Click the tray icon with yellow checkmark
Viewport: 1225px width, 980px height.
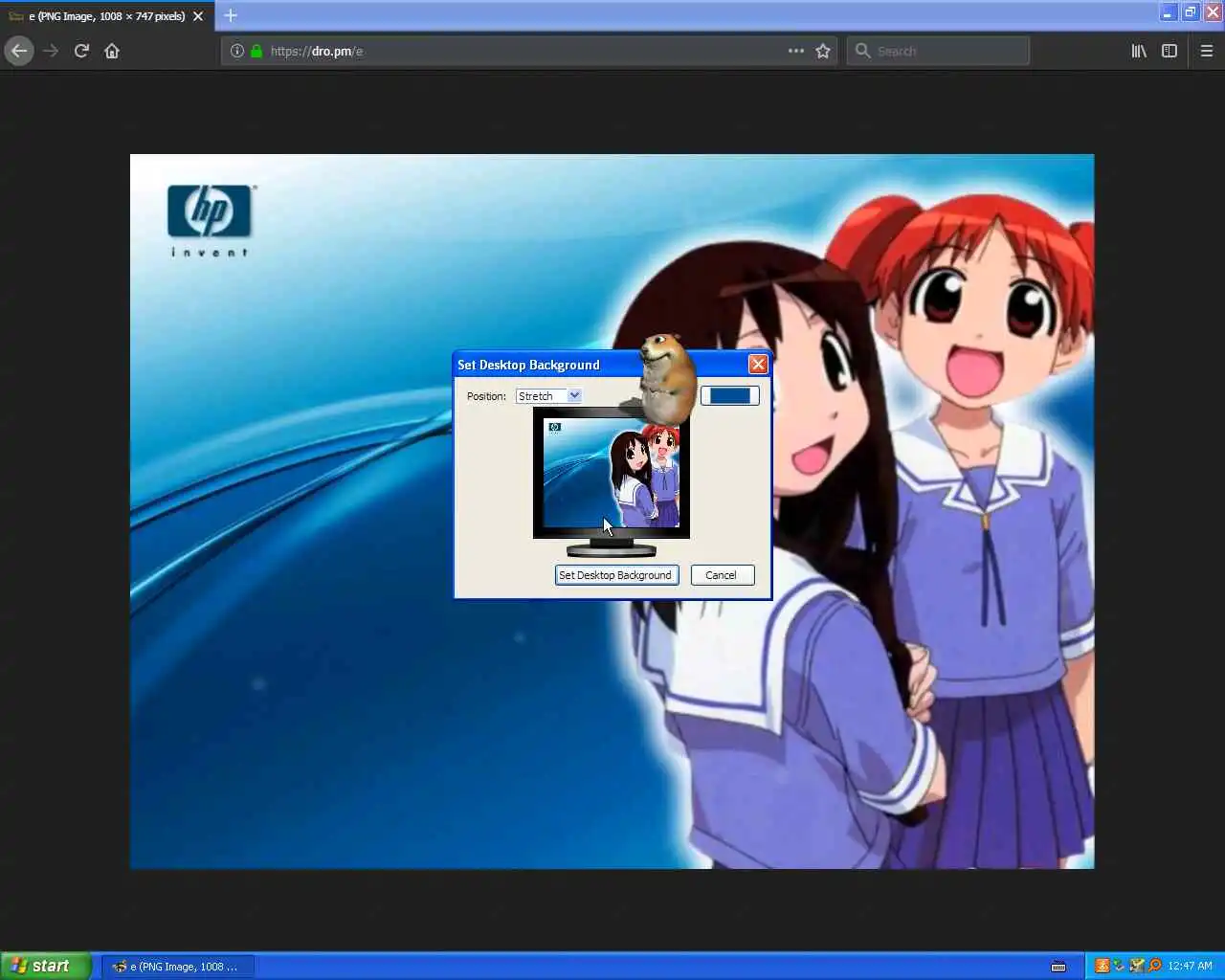pyautogui.click(x=1136, y=966)
